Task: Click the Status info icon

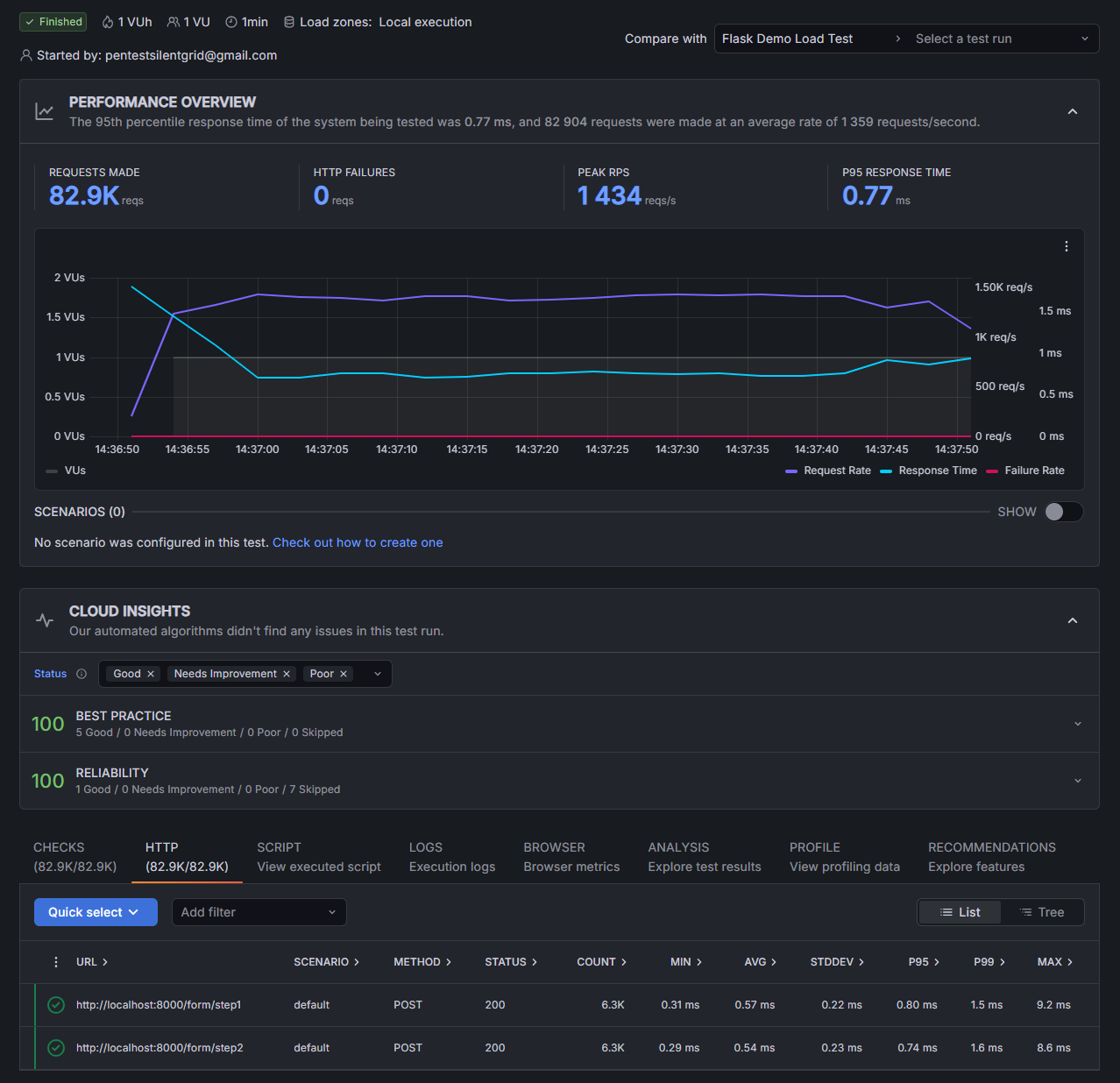Action: (x=82, y=674)
